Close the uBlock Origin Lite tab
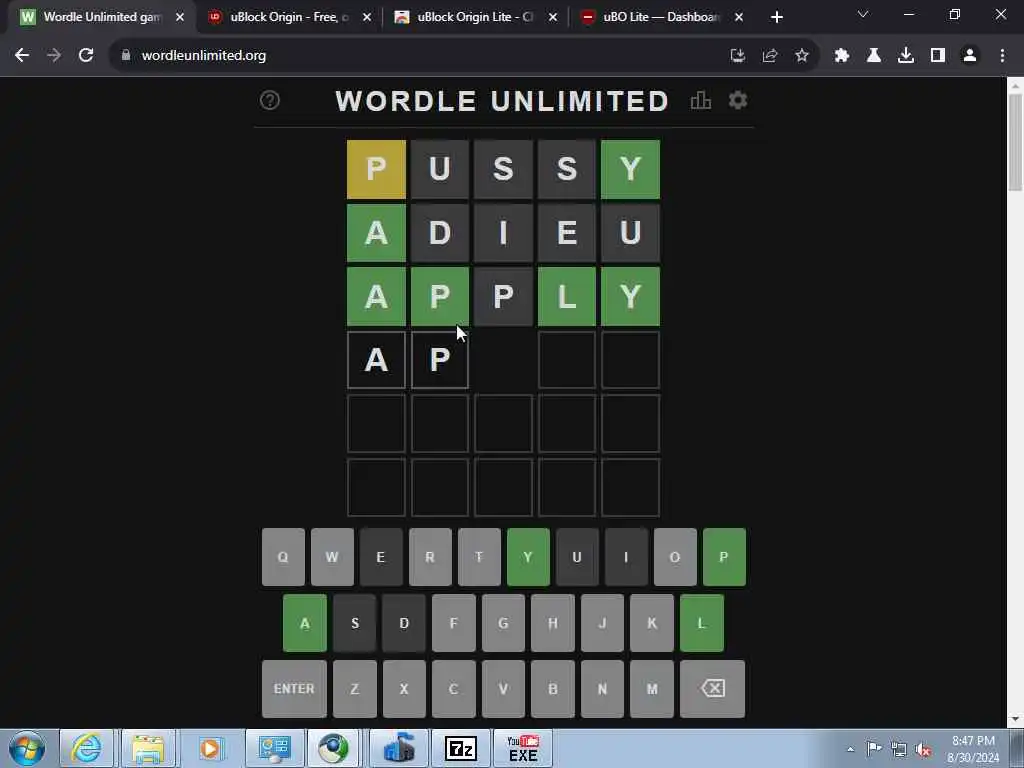 pos(553,17)
